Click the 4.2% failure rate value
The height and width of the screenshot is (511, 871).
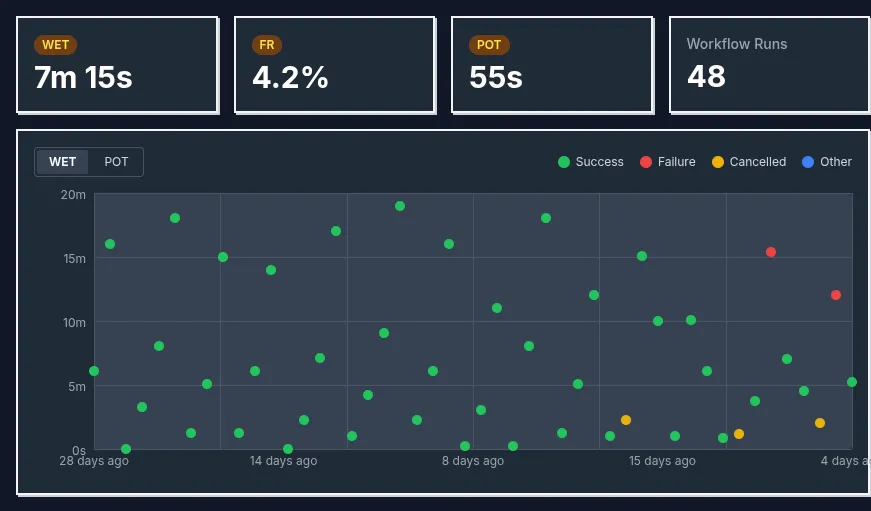[290, 77]
